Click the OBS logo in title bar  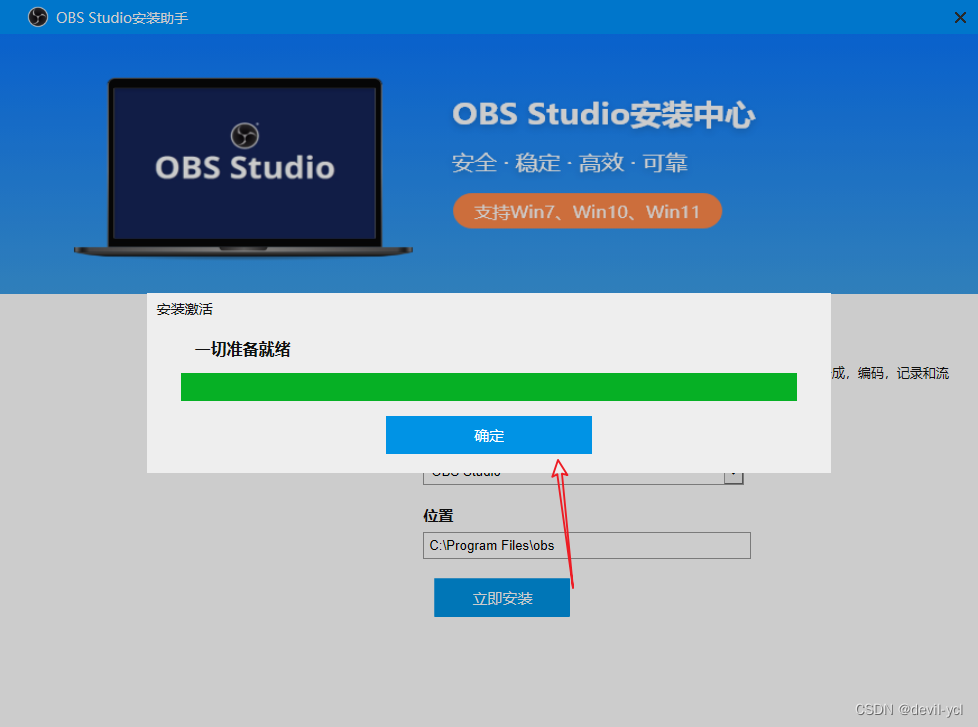(38, 17)
